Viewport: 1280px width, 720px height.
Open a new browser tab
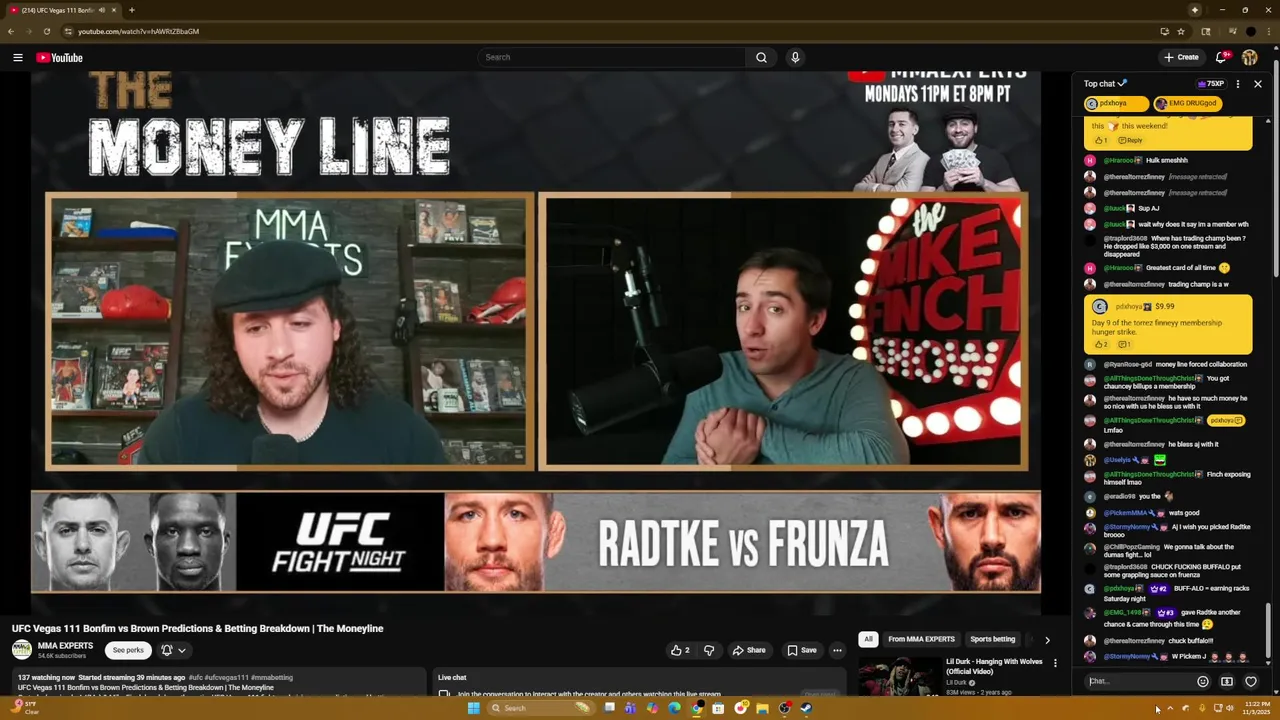click(131, 10)
